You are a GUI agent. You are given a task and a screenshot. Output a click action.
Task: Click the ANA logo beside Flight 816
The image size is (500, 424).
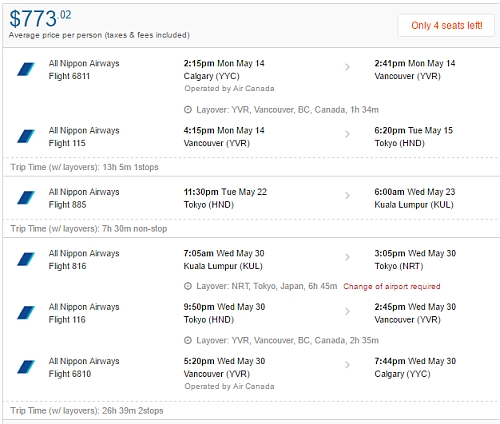[26, 259]
